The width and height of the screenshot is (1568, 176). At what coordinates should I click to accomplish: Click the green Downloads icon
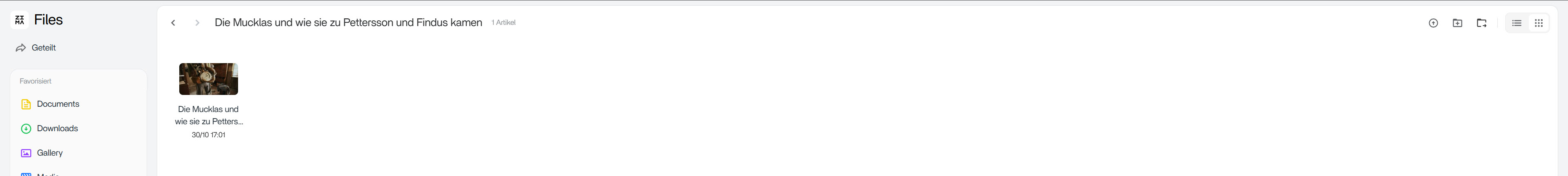26,129
